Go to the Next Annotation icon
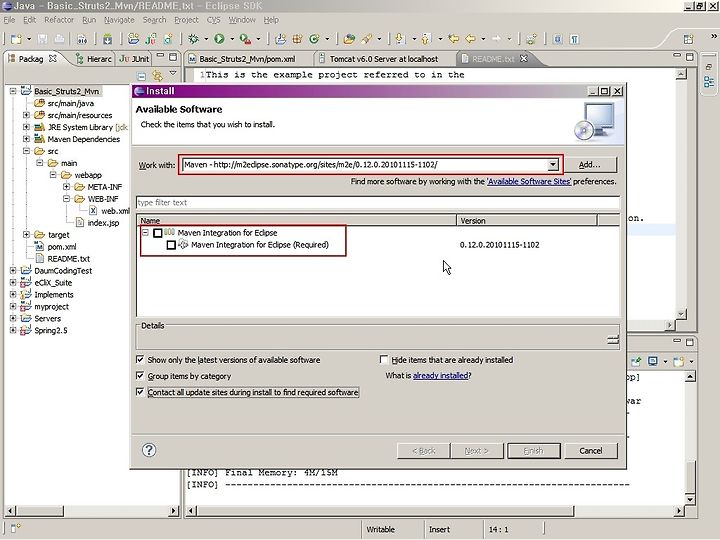This screenshot has height=540, width=720. click(x=399, y=39)
